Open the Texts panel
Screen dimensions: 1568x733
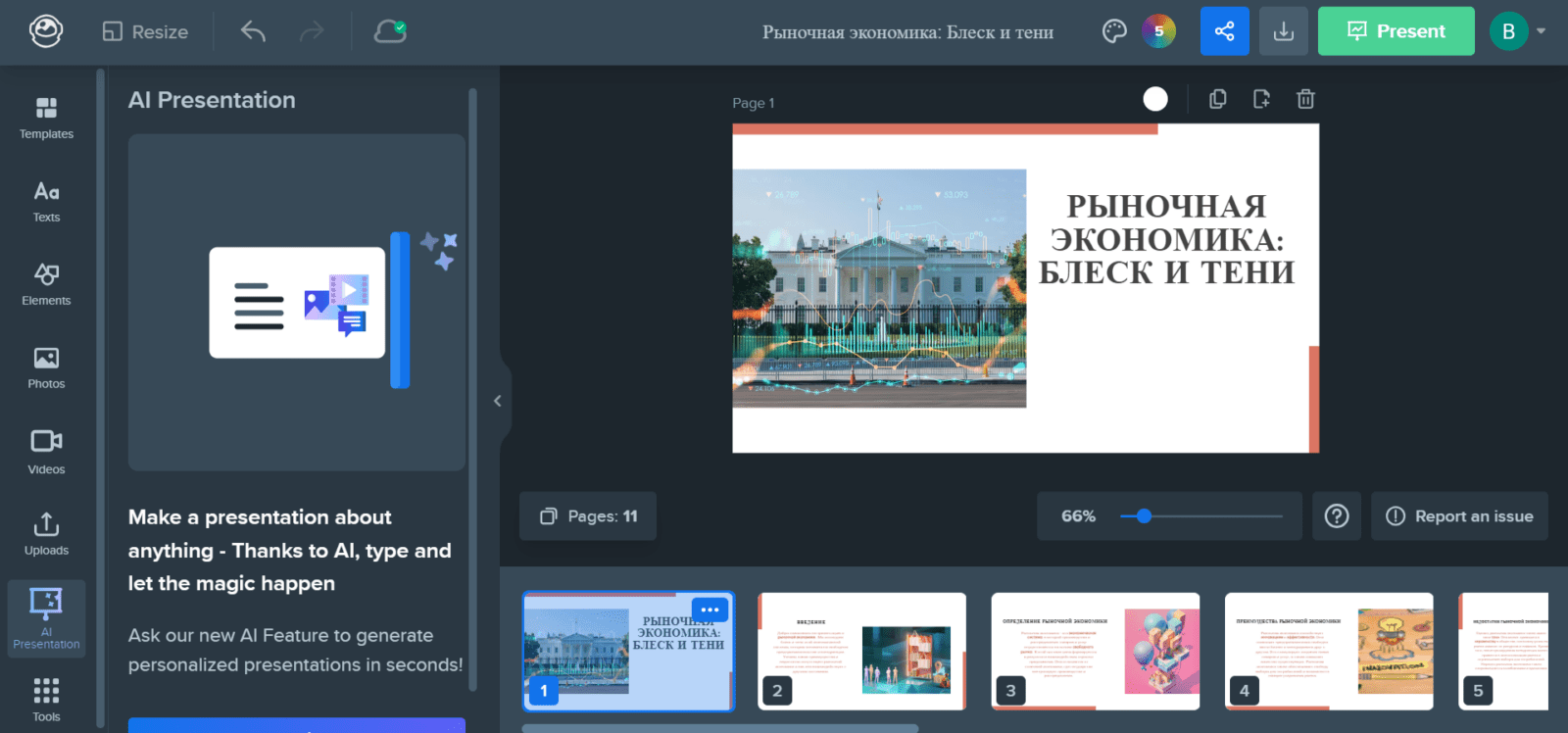click(46, 202)
